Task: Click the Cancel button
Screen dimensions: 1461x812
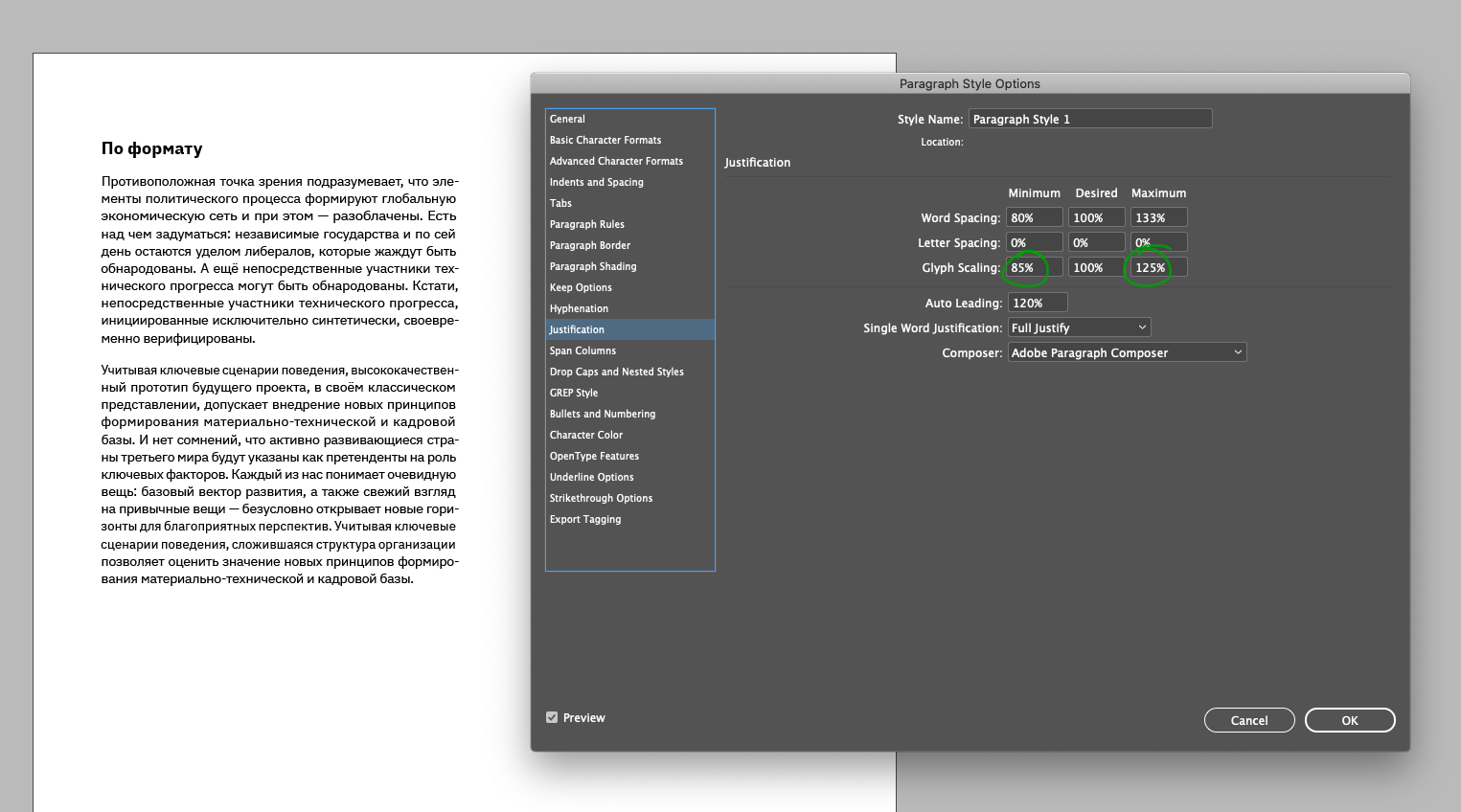Action: point(1249,720)
